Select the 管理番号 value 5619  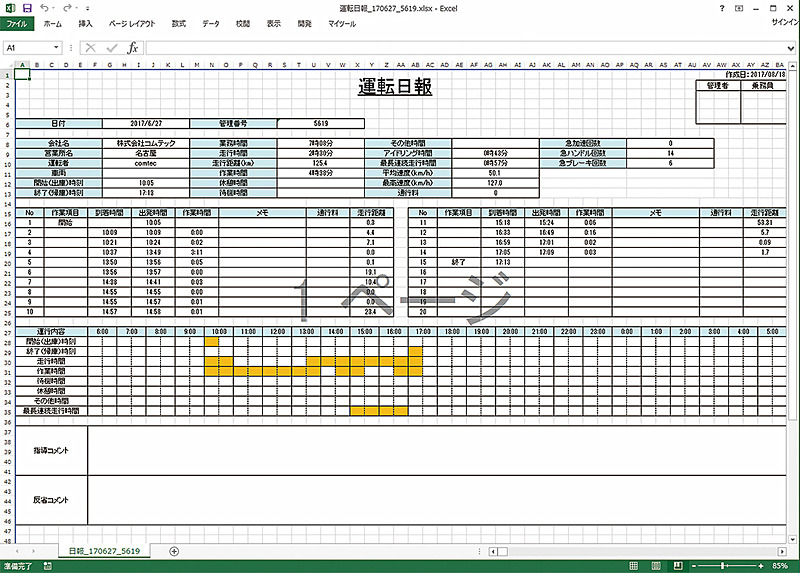point(321,123)
